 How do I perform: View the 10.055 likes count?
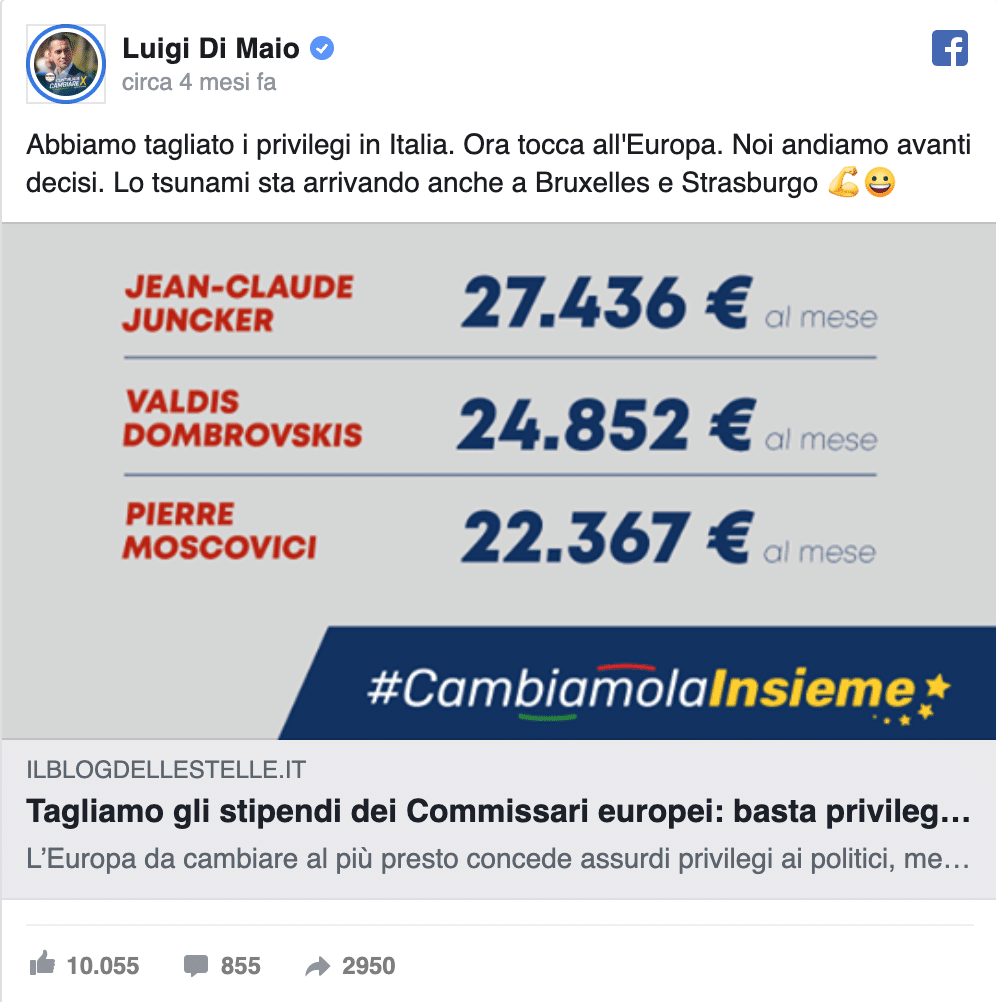pos(103,966)
